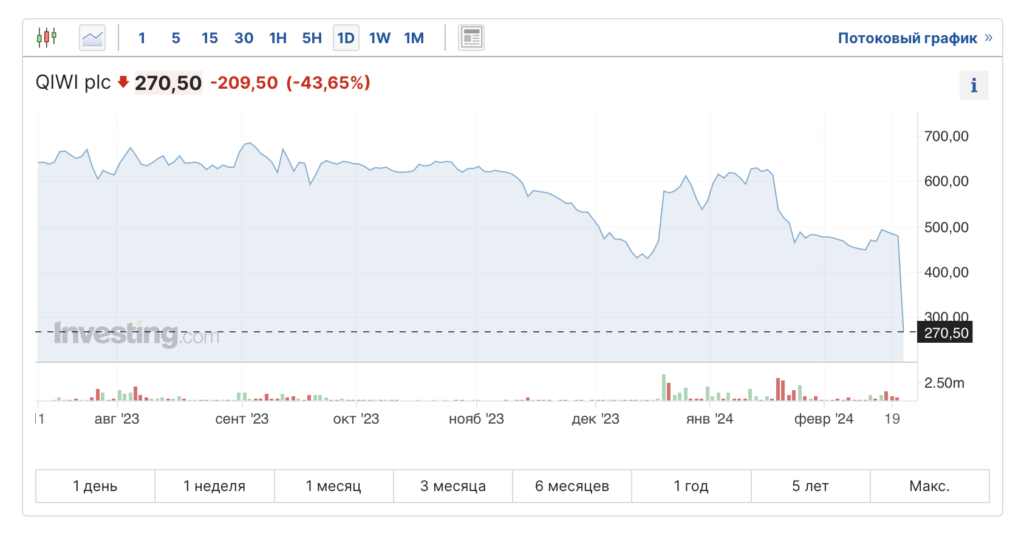Show the 1 неделя time range
Screen dimensions: 1024x536
[214, 486]
